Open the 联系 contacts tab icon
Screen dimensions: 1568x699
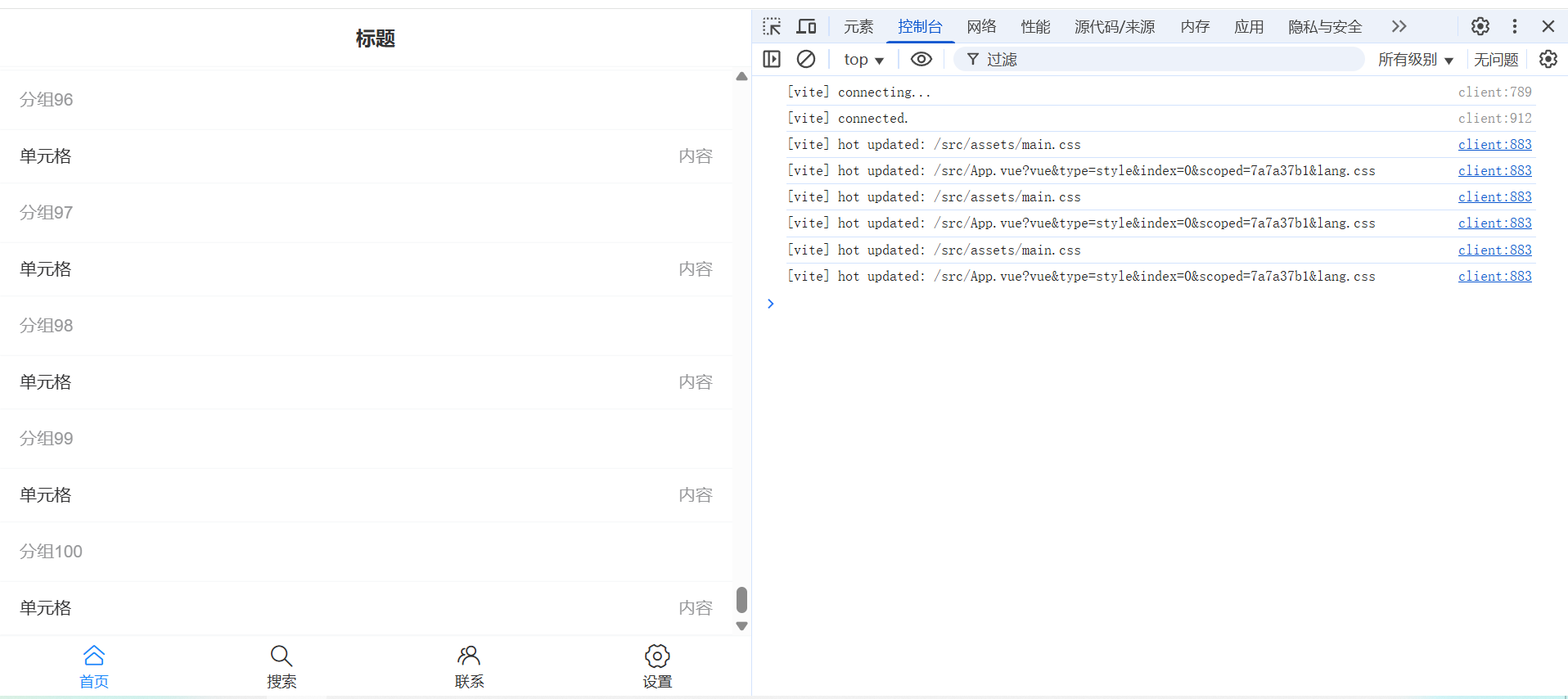469,656
